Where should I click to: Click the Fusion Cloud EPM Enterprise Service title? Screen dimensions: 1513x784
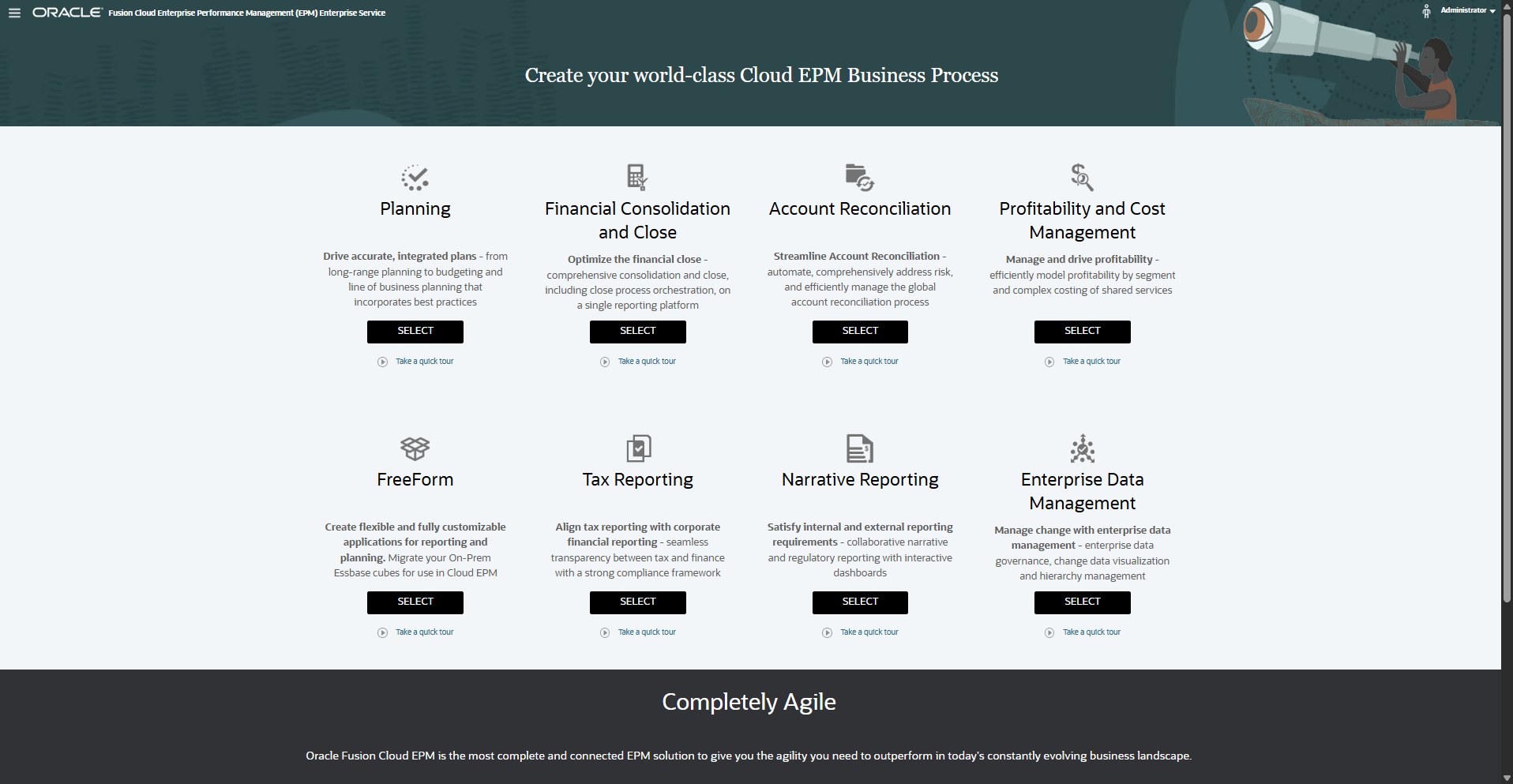coord(247,13)
